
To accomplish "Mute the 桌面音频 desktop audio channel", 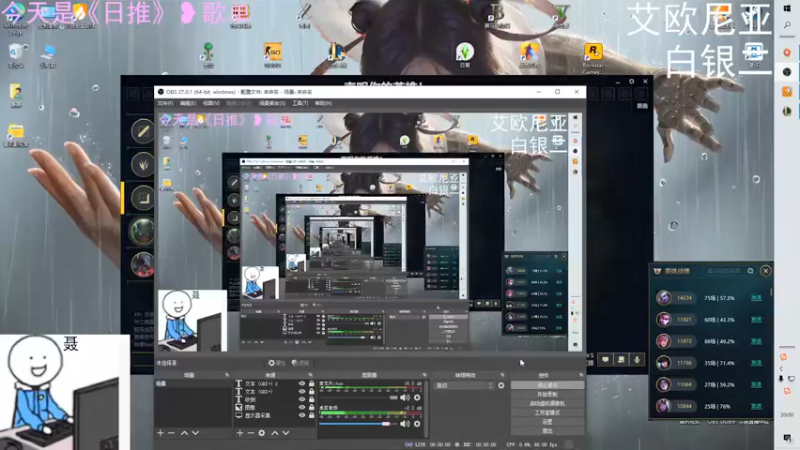I will (x=405, y=423).
